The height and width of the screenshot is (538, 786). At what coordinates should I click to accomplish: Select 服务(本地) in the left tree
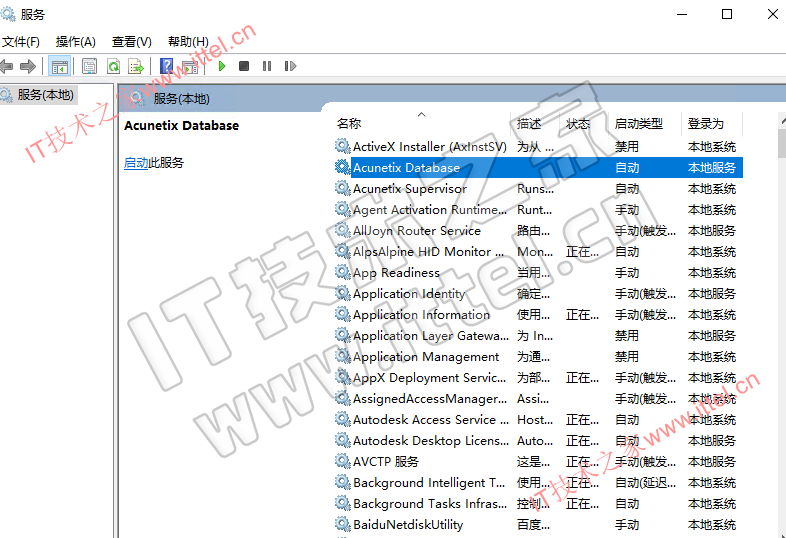pyautogui.click(x=46, y=95)
